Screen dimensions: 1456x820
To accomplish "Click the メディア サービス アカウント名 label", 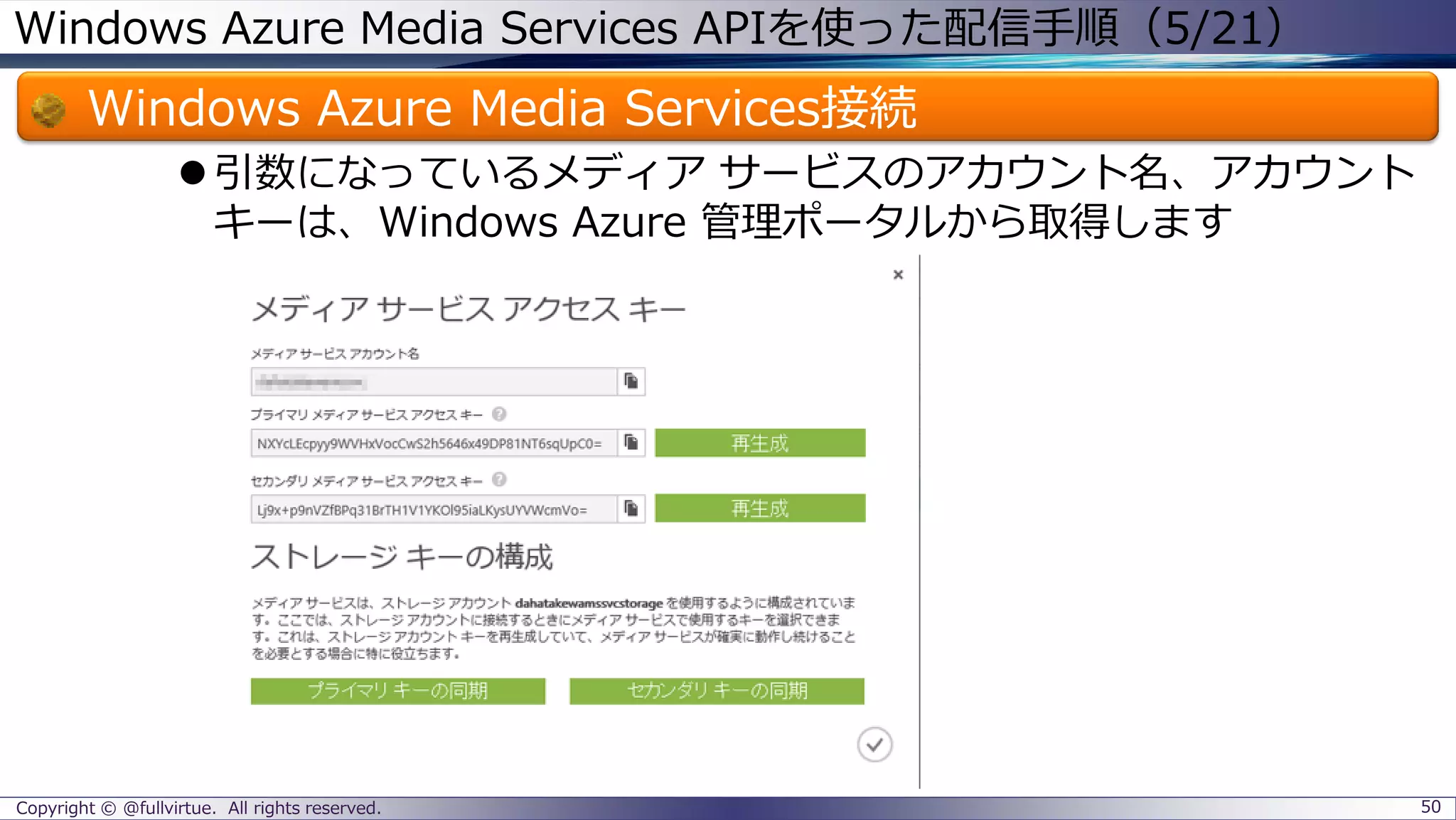I will [335, 353].
